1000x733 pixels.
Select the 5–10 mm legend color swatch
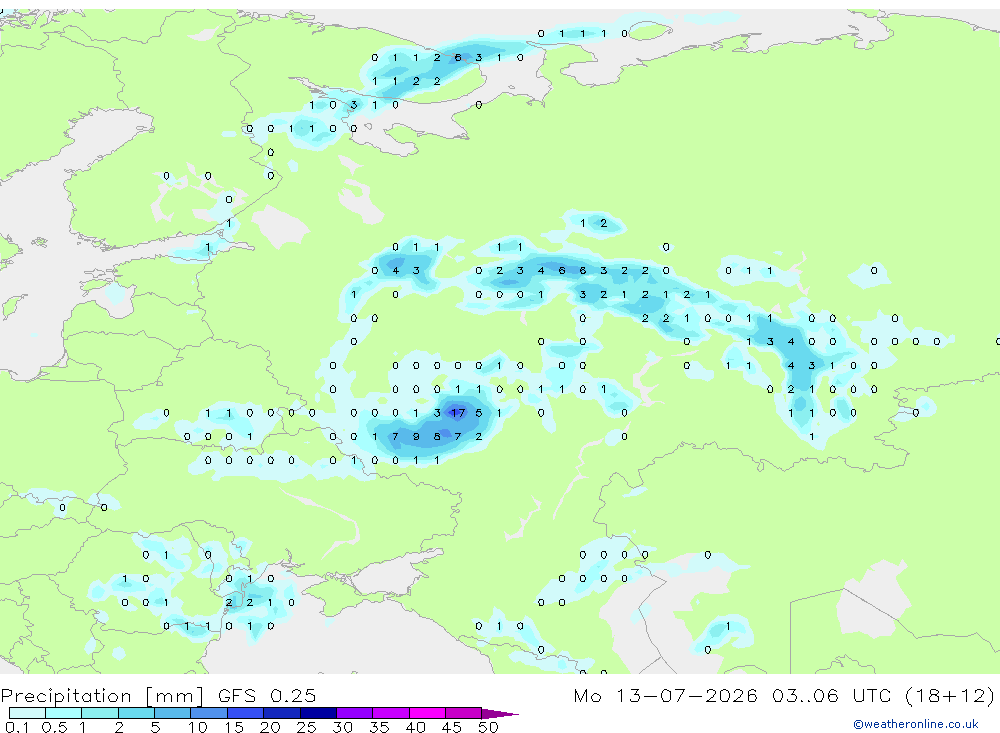[x=173, y=713]
